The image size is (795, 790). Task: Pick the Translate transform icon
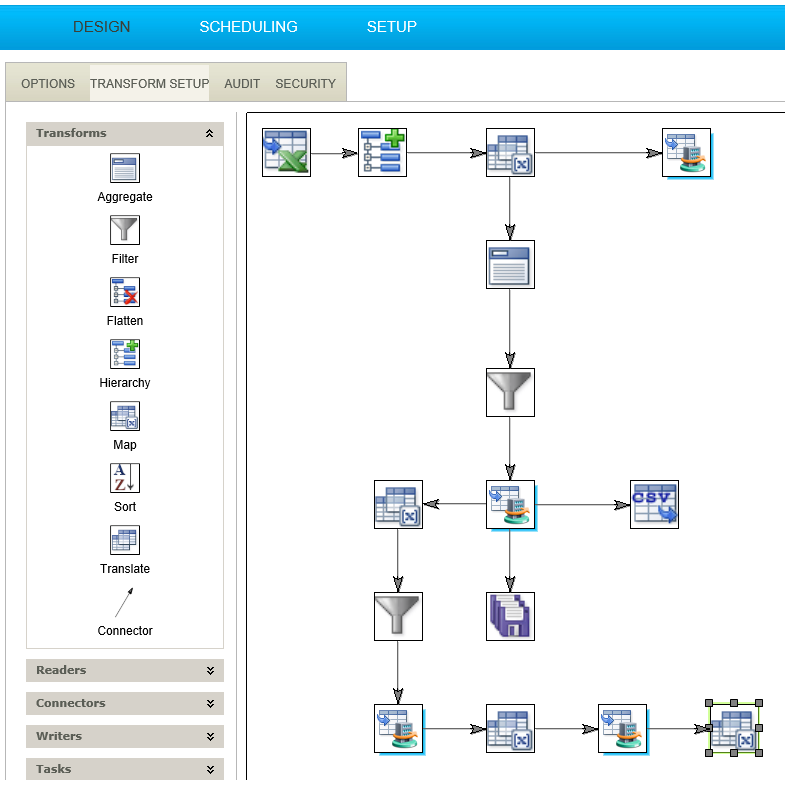tap(125, 540)
